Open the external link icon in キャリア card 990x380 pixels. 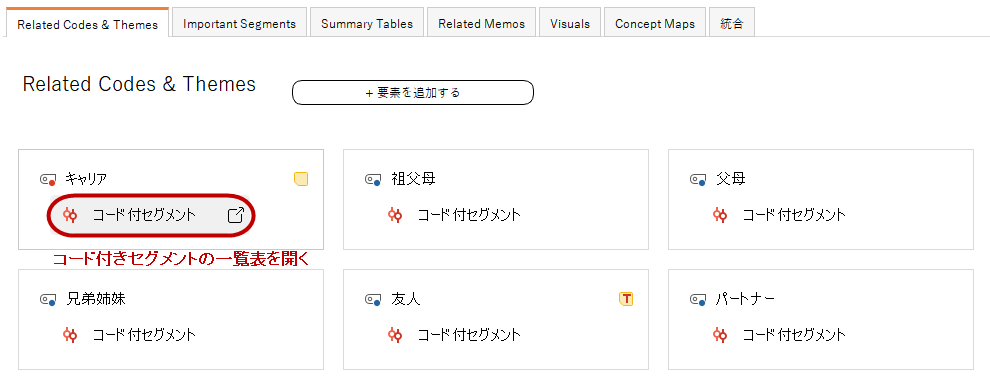(x=236, y=215)
